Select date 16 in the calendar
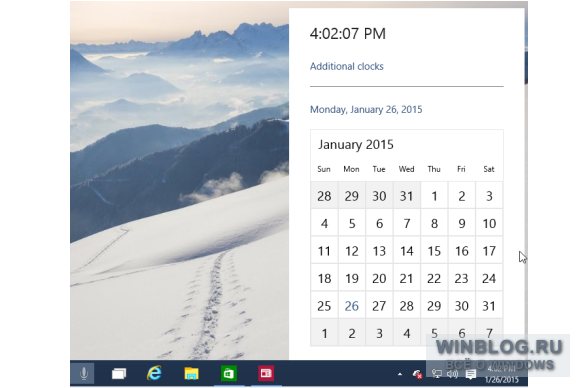 (x=462, y=251)
